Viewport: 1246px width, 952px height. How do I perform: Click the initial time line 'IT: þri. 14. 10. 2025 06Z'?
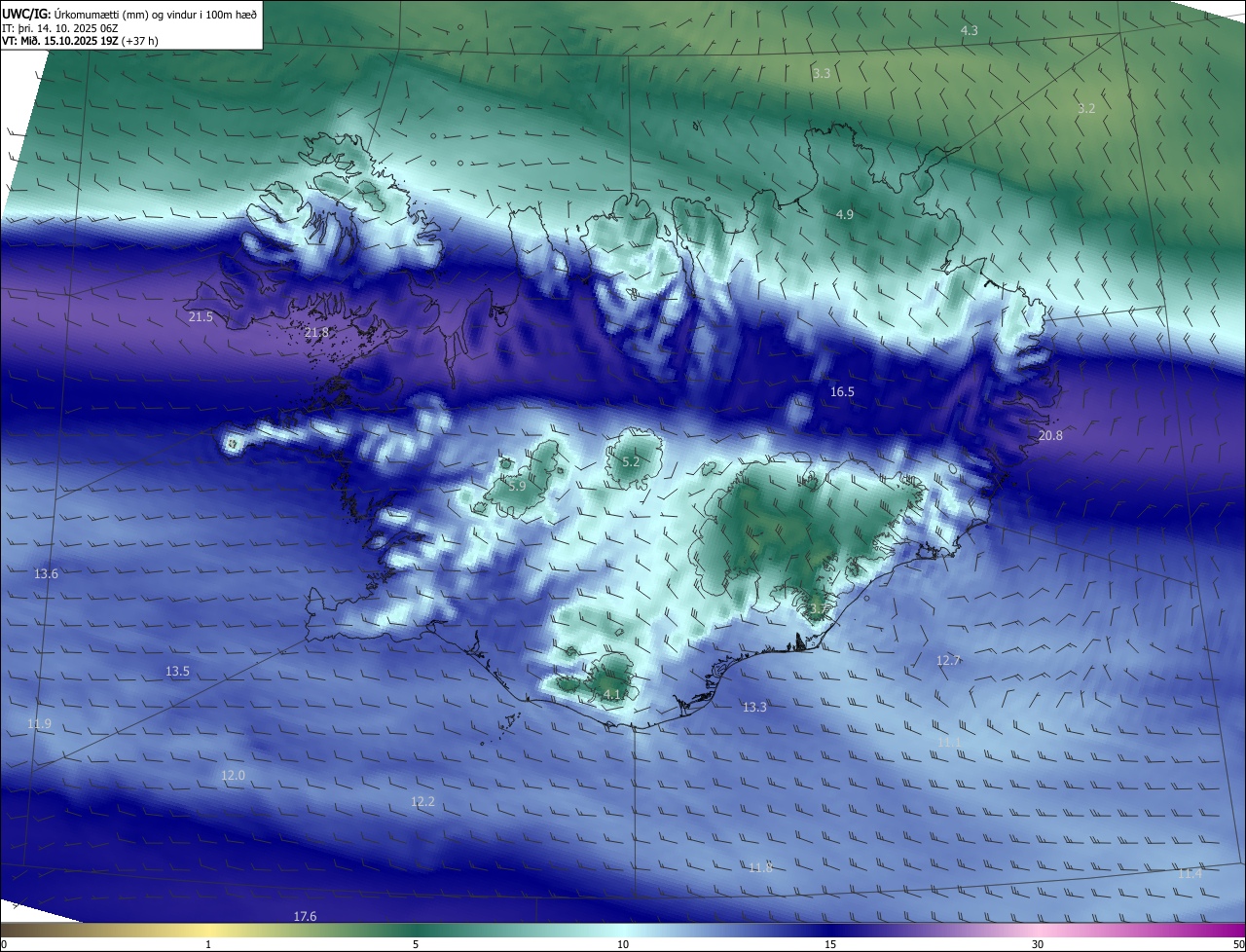60,28
